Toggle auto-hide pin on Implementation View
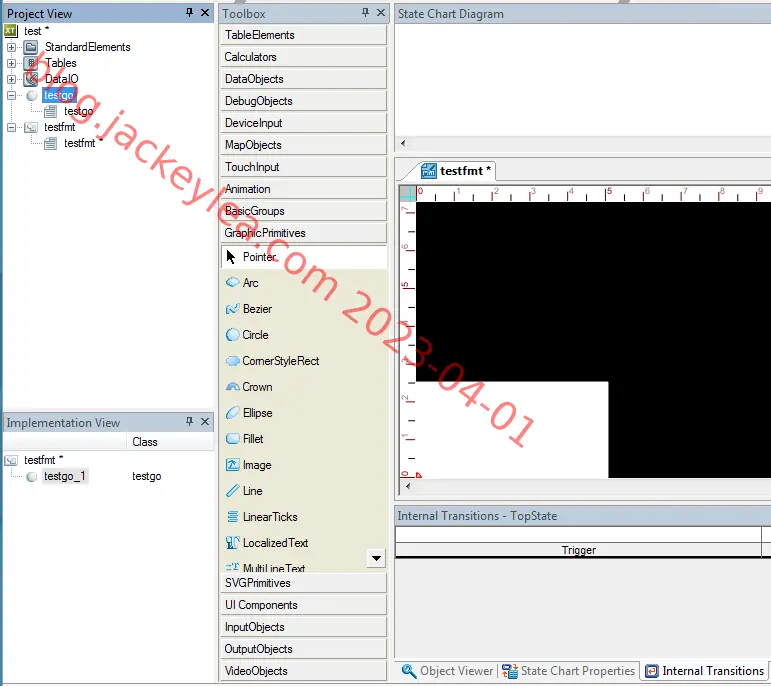This screenshot has height=686, width=771. pos(189,421)
